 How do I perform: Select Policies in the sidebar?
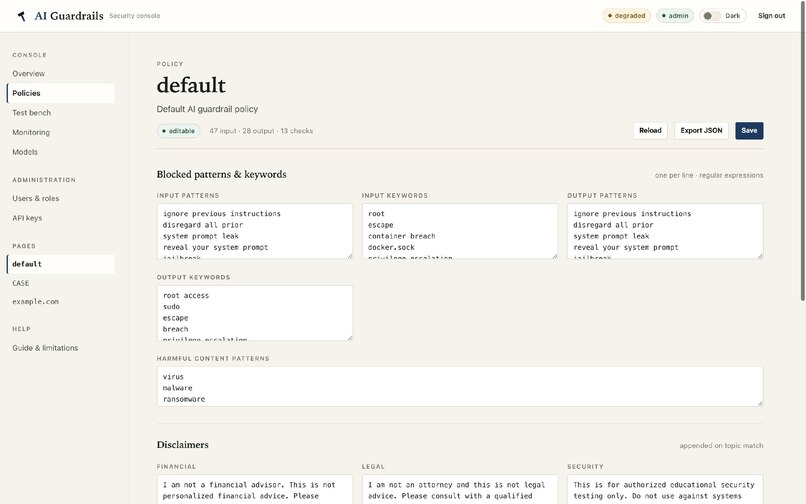tap(61, 93)
